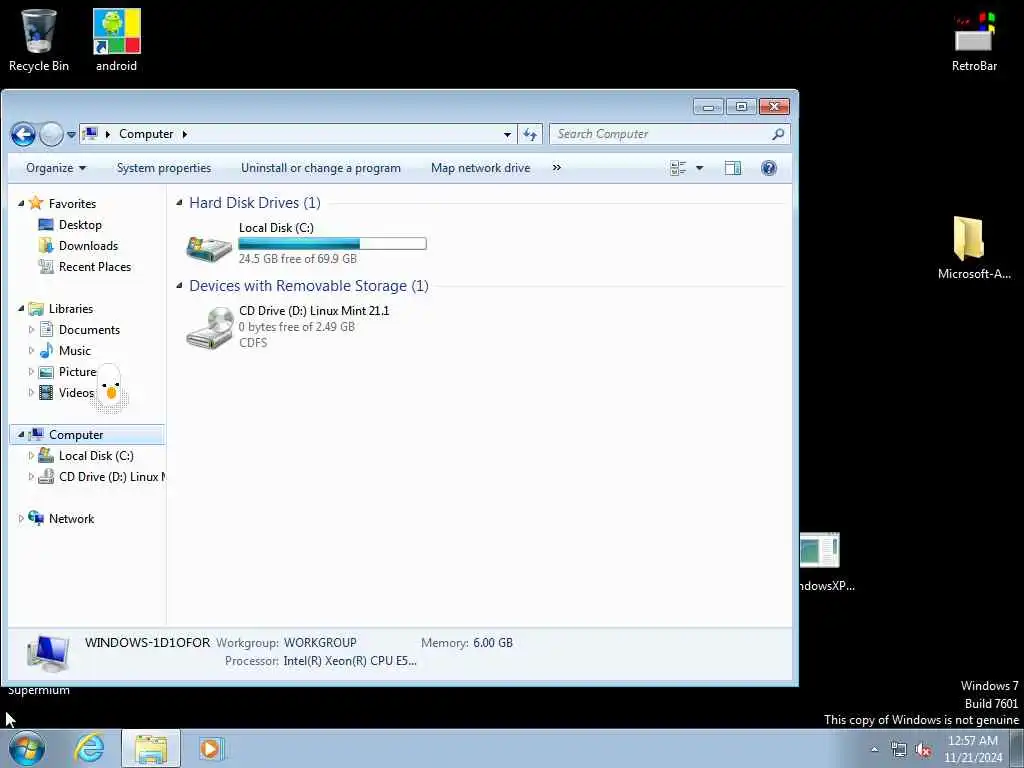Expand Local Disk (C:) in navigation tree

point(31,456)
